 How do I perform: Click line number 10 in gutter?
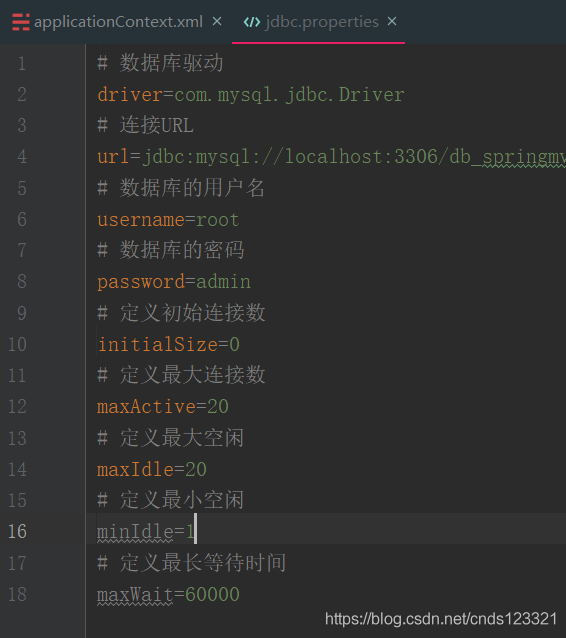pyautogui.click(x=17, y=345)
